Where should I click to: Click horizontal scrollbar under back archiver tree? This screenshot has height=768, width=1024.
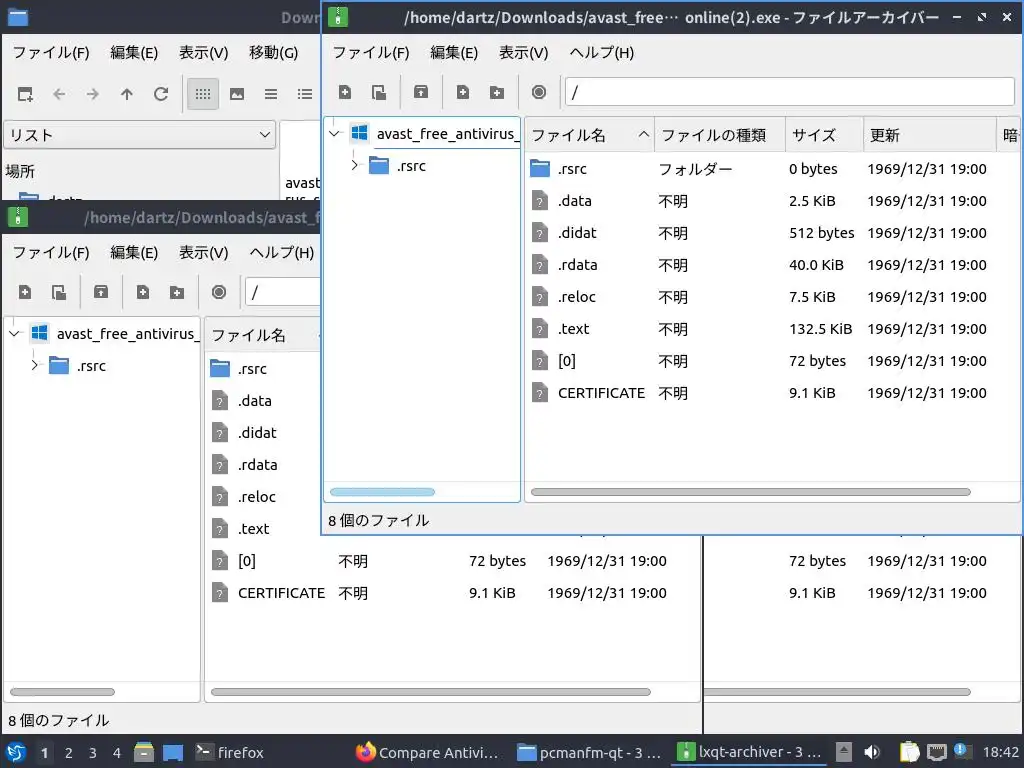click(62, 692)
